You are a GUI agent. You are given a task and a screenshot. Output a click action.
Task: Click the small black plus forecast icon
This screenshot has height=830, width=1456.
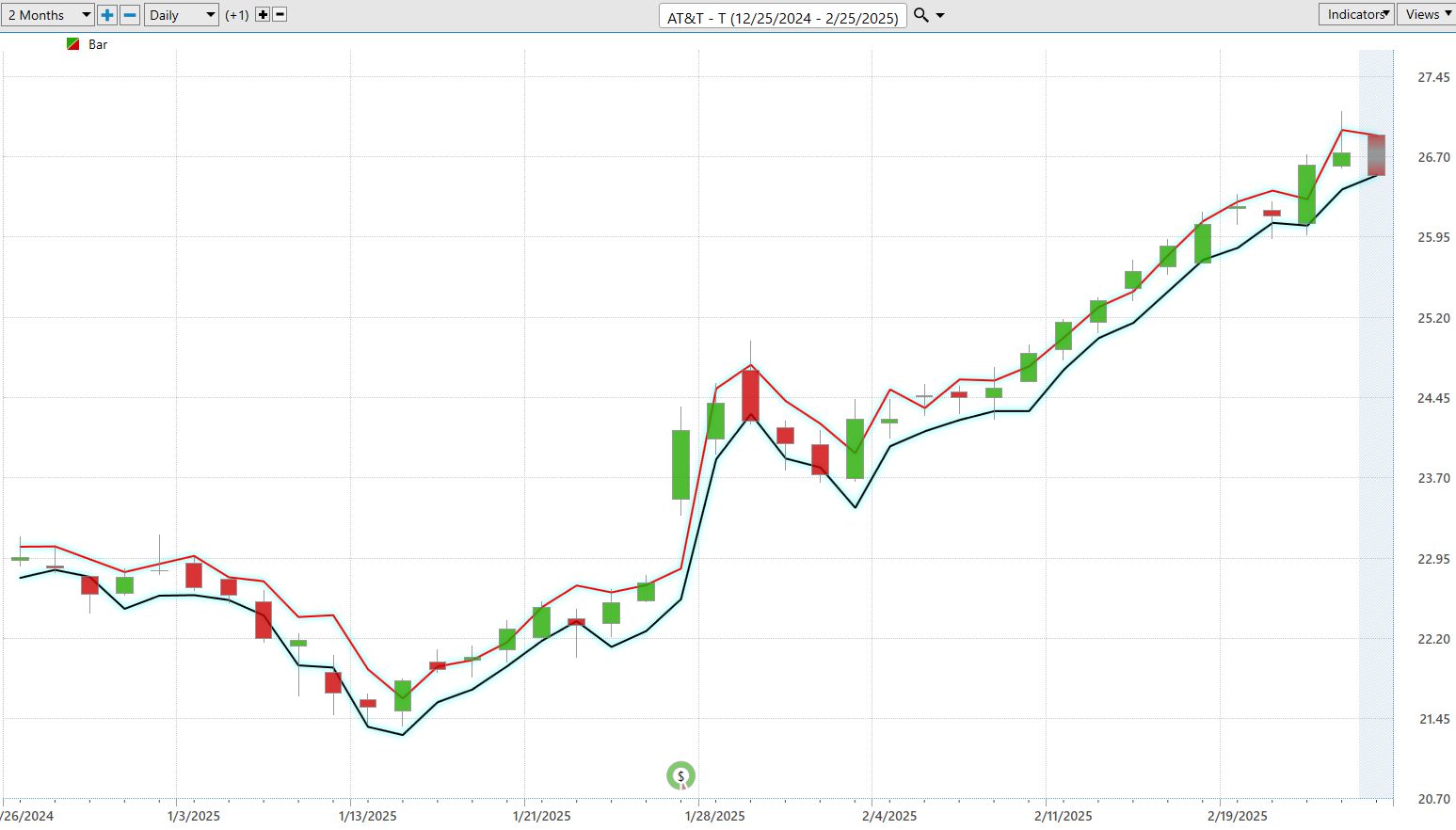tap(263, 15)
